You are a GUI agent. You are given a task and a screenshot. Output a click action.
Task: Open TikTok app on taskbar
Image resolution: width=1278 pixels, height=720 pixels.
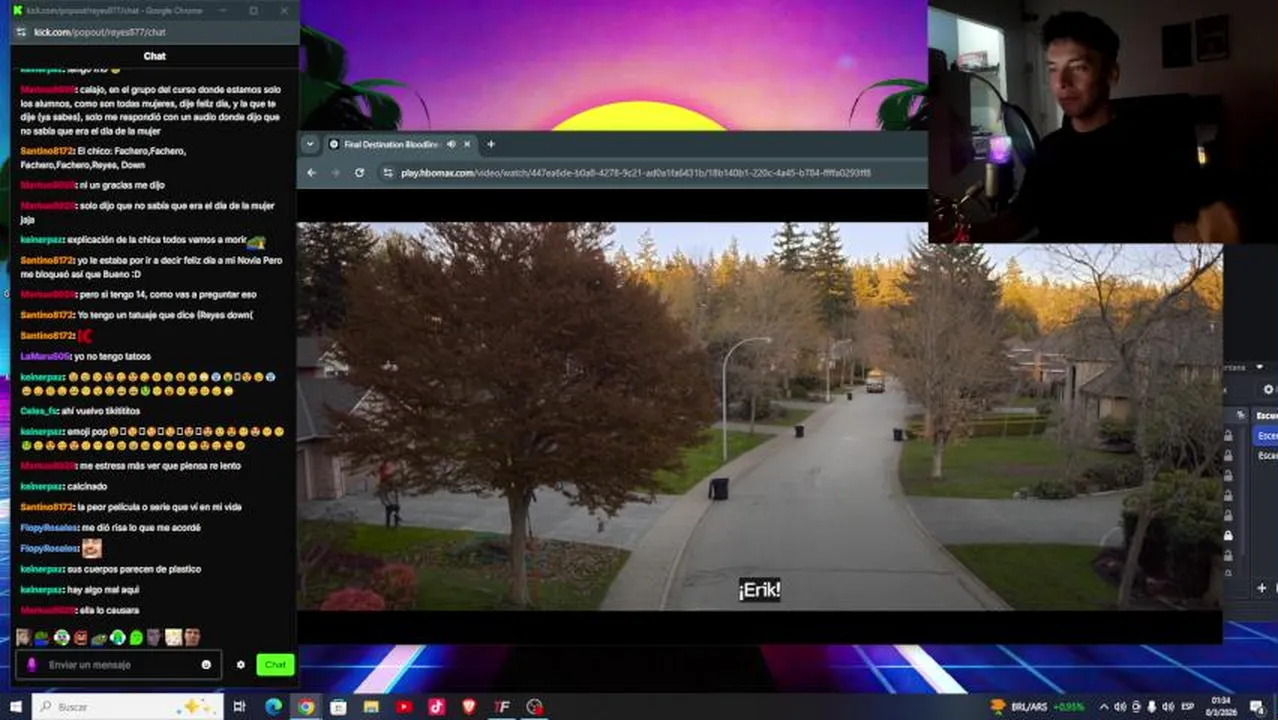[x=436, y=707]
